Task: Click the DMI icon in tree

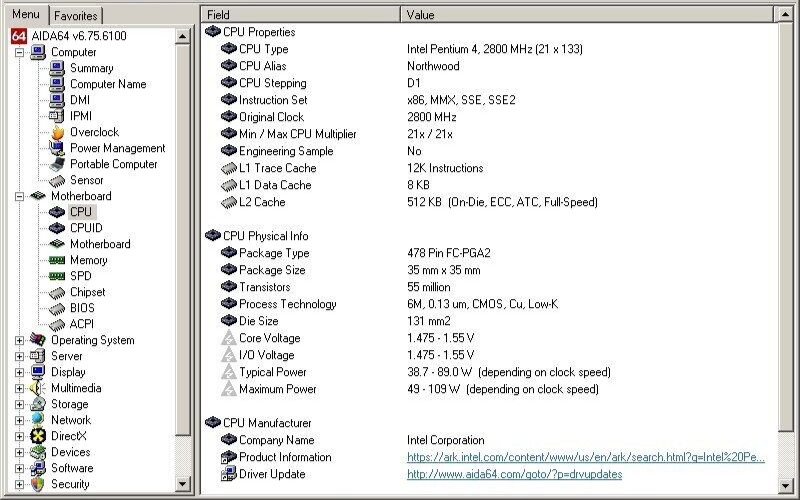Action: (57, 100)
